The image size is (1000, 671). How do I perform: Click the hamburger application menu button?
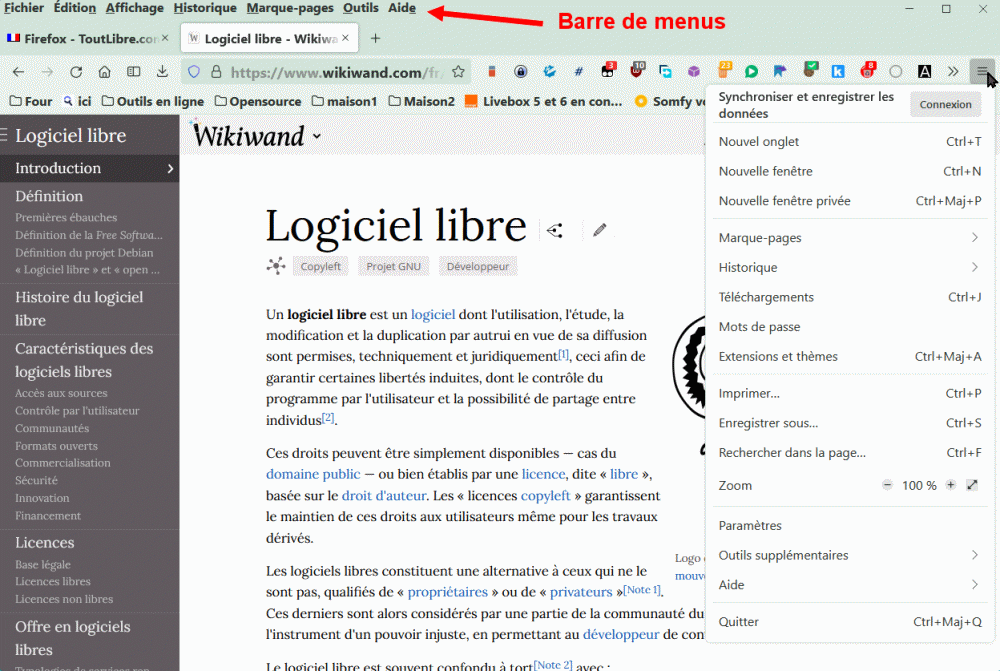click(982, 72)
